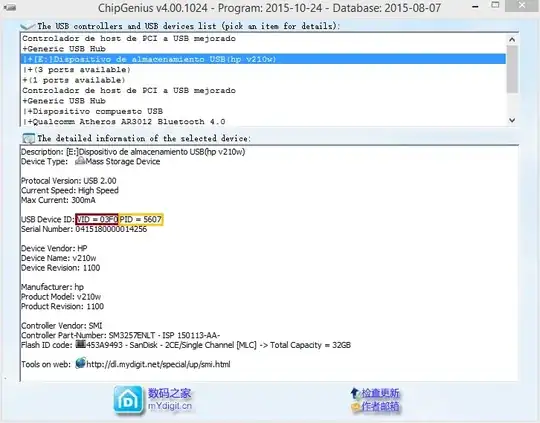Viewport: 540px width, 423px height.
Task: Click the USB devices list header icon
Action: coord(27,27)
